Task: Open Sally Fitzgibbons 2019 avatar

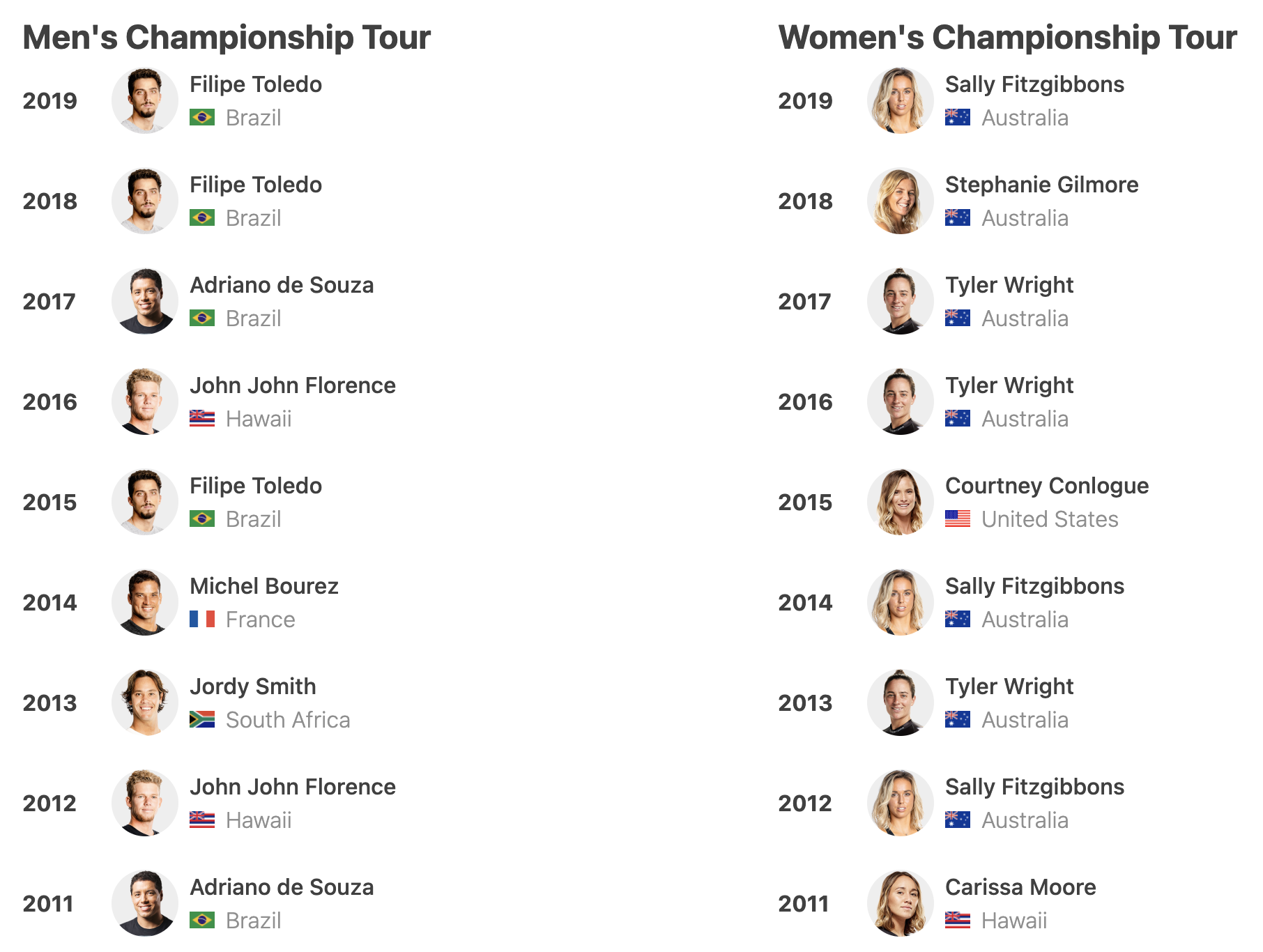Action: tap(901, 100)
